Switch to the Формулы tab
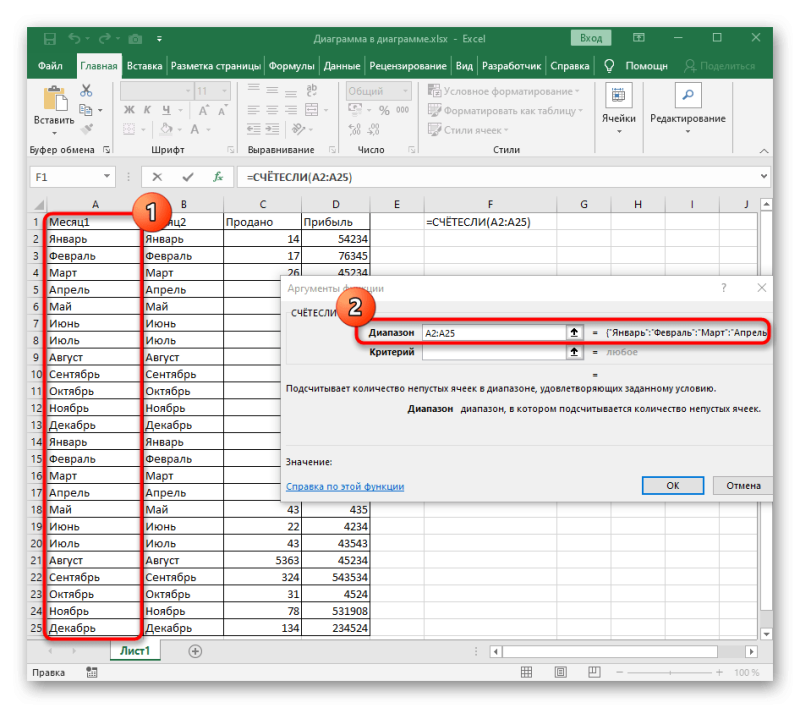Viewport: 800px width, 708px height. pyautogui.click(x=292, y=66)
